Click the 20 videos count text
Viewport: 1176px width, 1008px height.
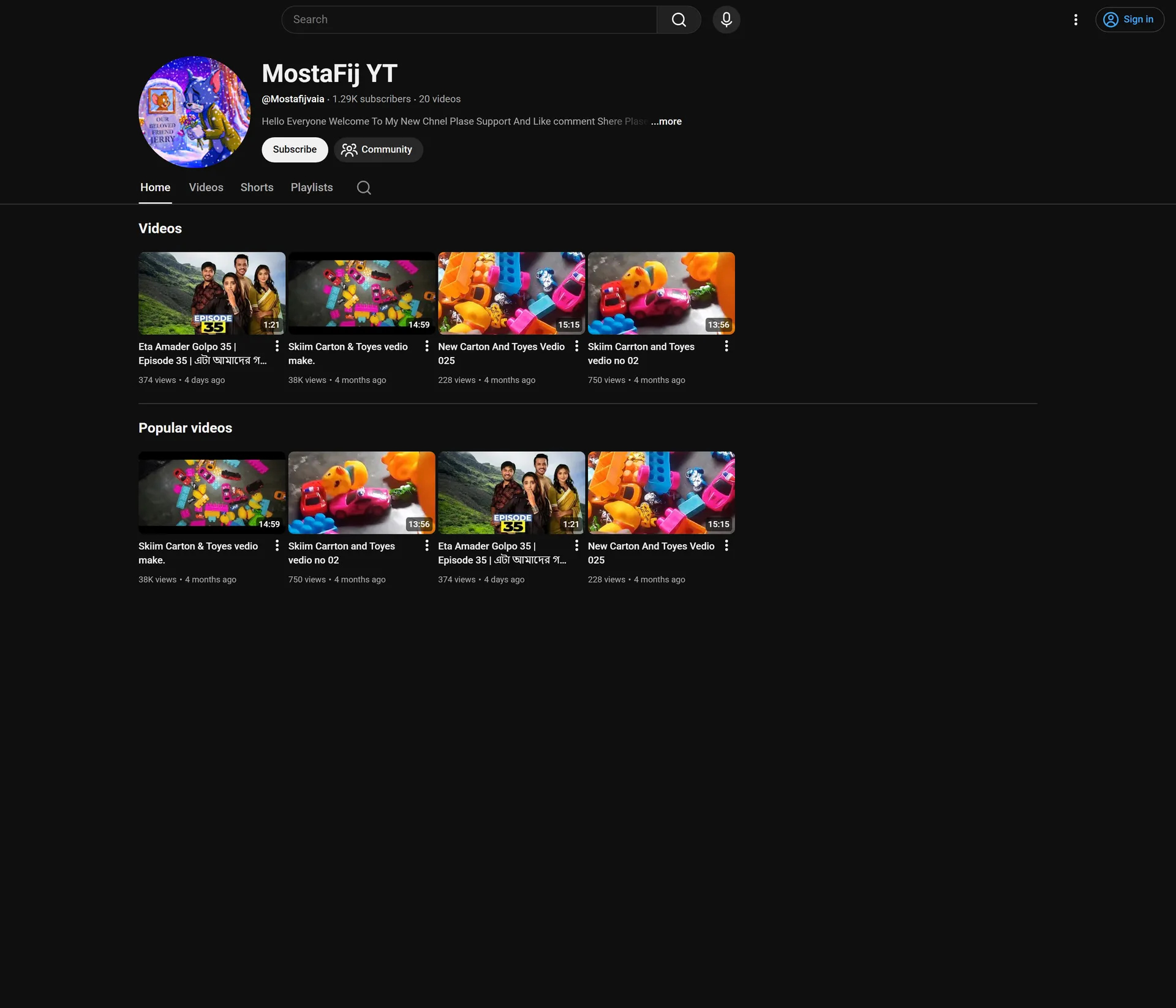(x=440, y=99)
